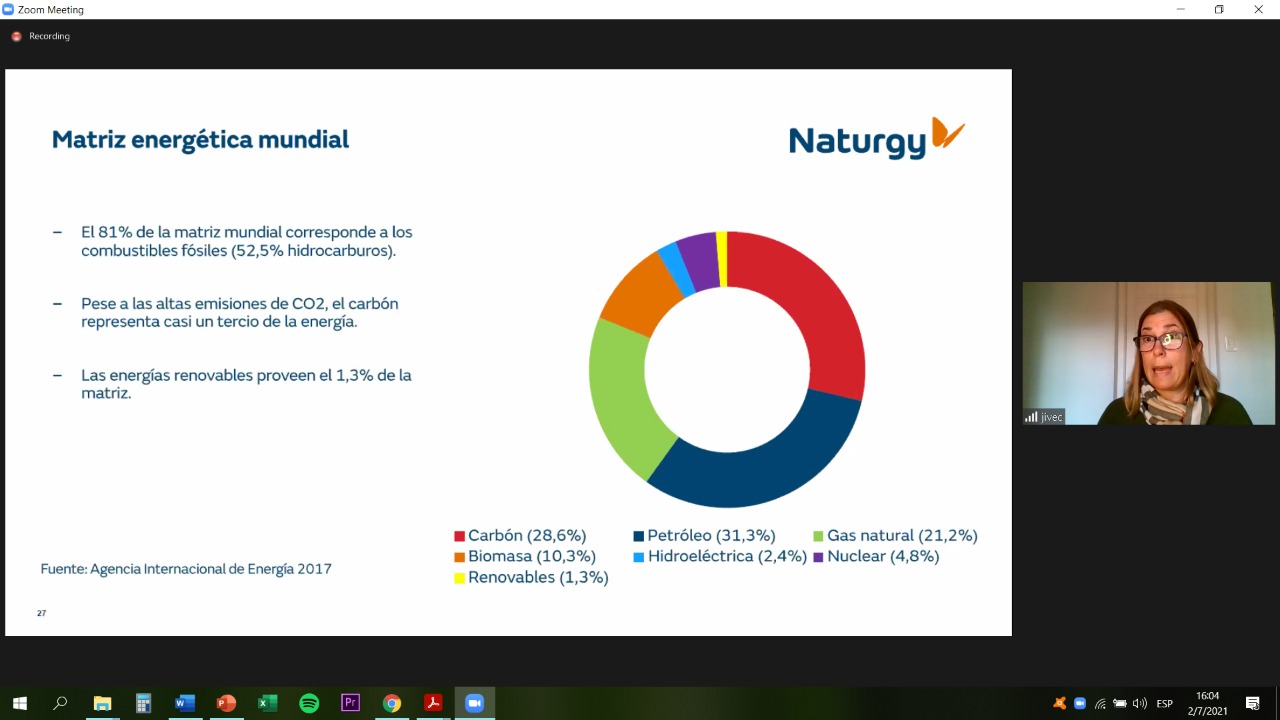The width and height of the screenshot is (1280, 720).
Task: Launch Calculator from the taskbar
Action: [x=143, y=703]
